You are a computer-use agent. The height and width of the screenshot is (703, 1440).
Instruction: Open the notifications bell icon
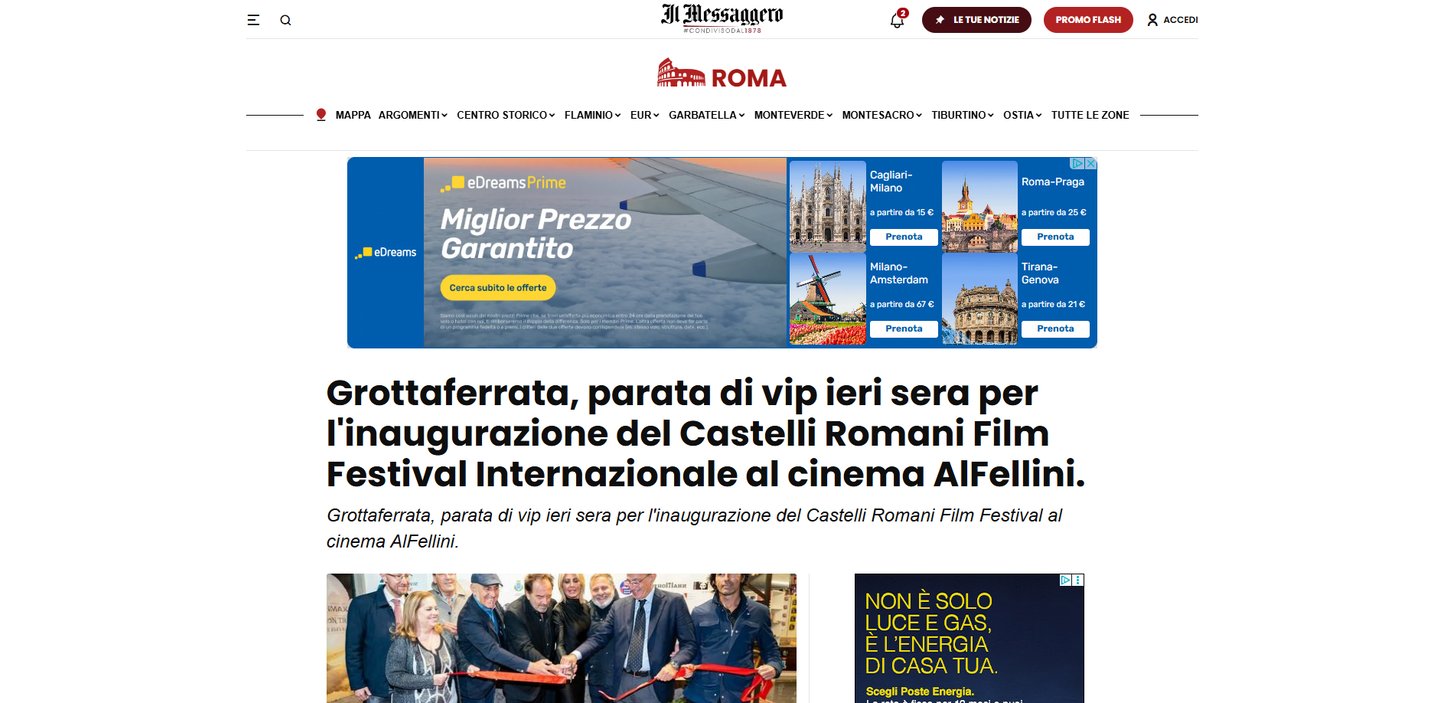pyautogui.click(x=897, y=20)
